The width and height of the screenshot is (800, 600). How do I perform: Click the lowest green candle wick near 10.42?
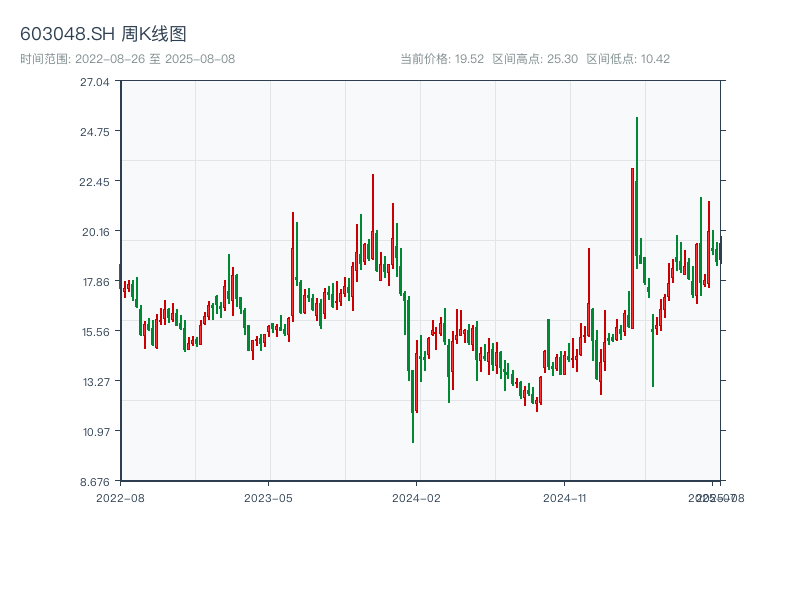coord(413,406)
